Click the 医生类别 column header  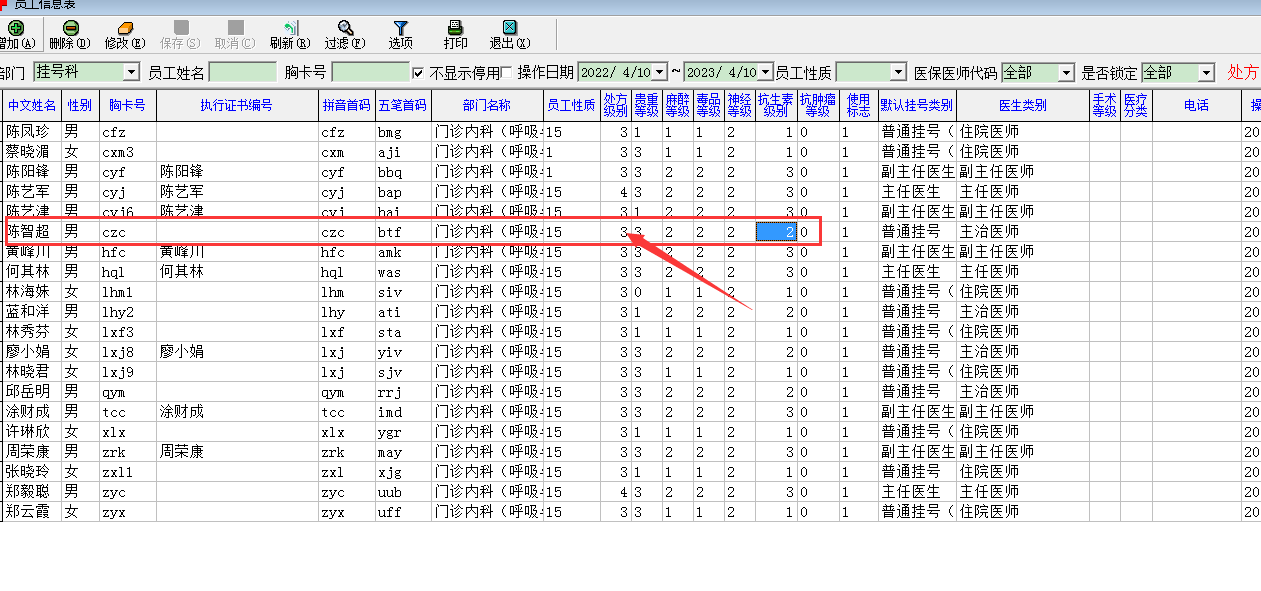[x=1022, y=106]
